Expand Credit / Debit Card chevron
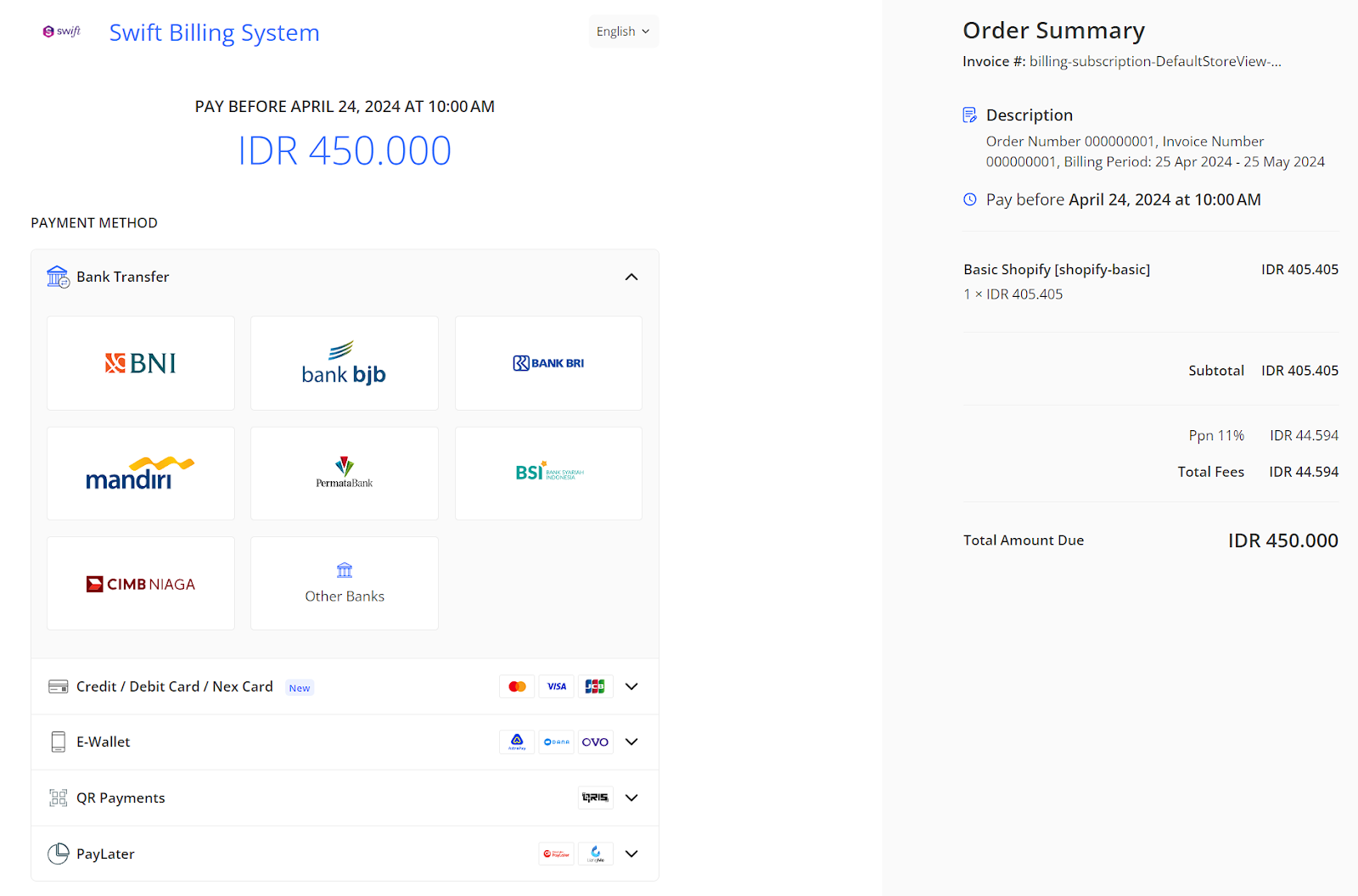 point(631,686)
